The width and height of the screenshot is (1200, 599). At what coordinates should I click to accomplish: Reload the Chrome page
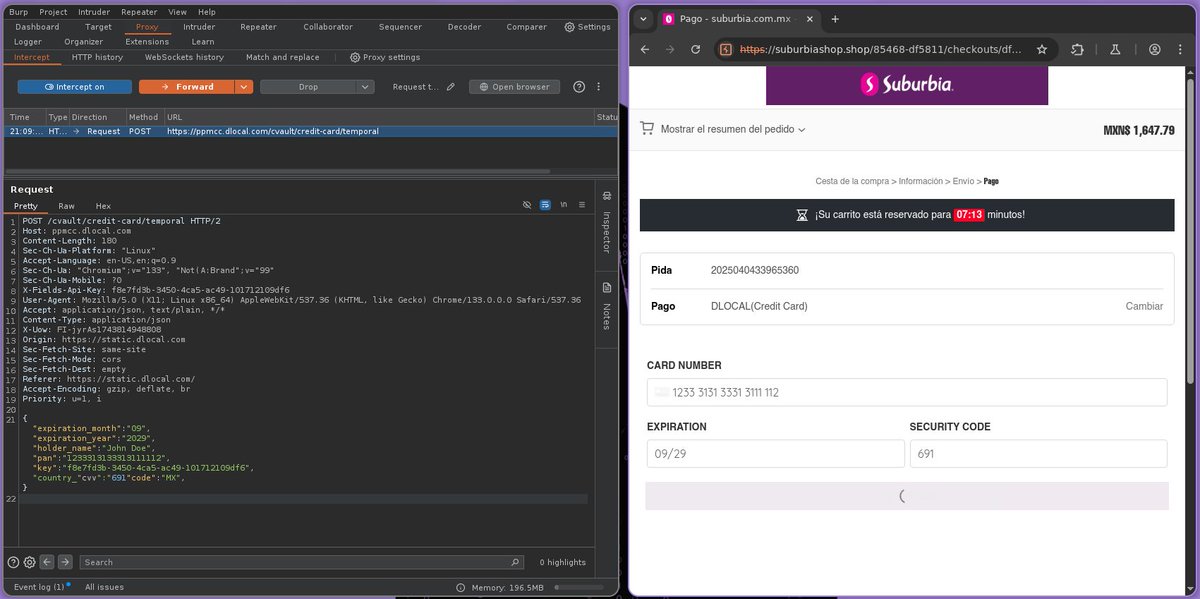[695, 49]
